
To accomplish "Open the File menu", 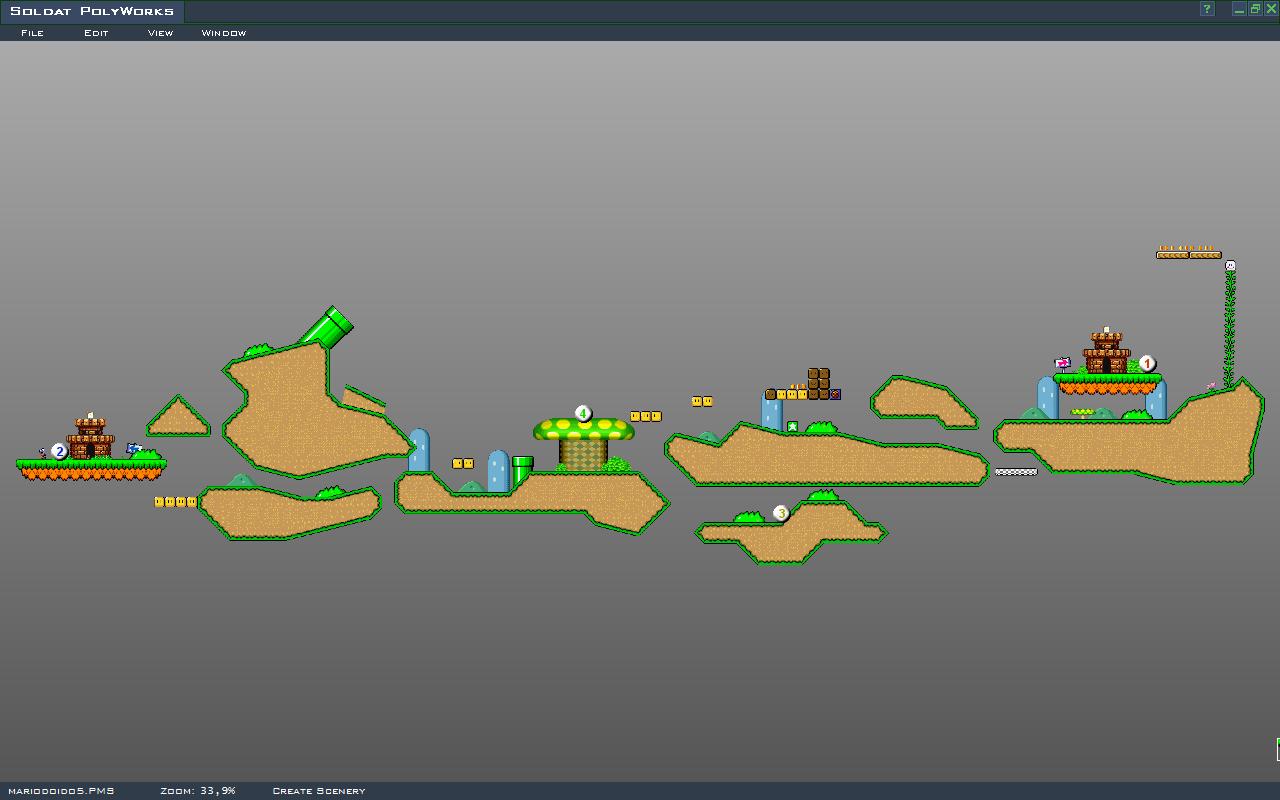I will (32, 33).
